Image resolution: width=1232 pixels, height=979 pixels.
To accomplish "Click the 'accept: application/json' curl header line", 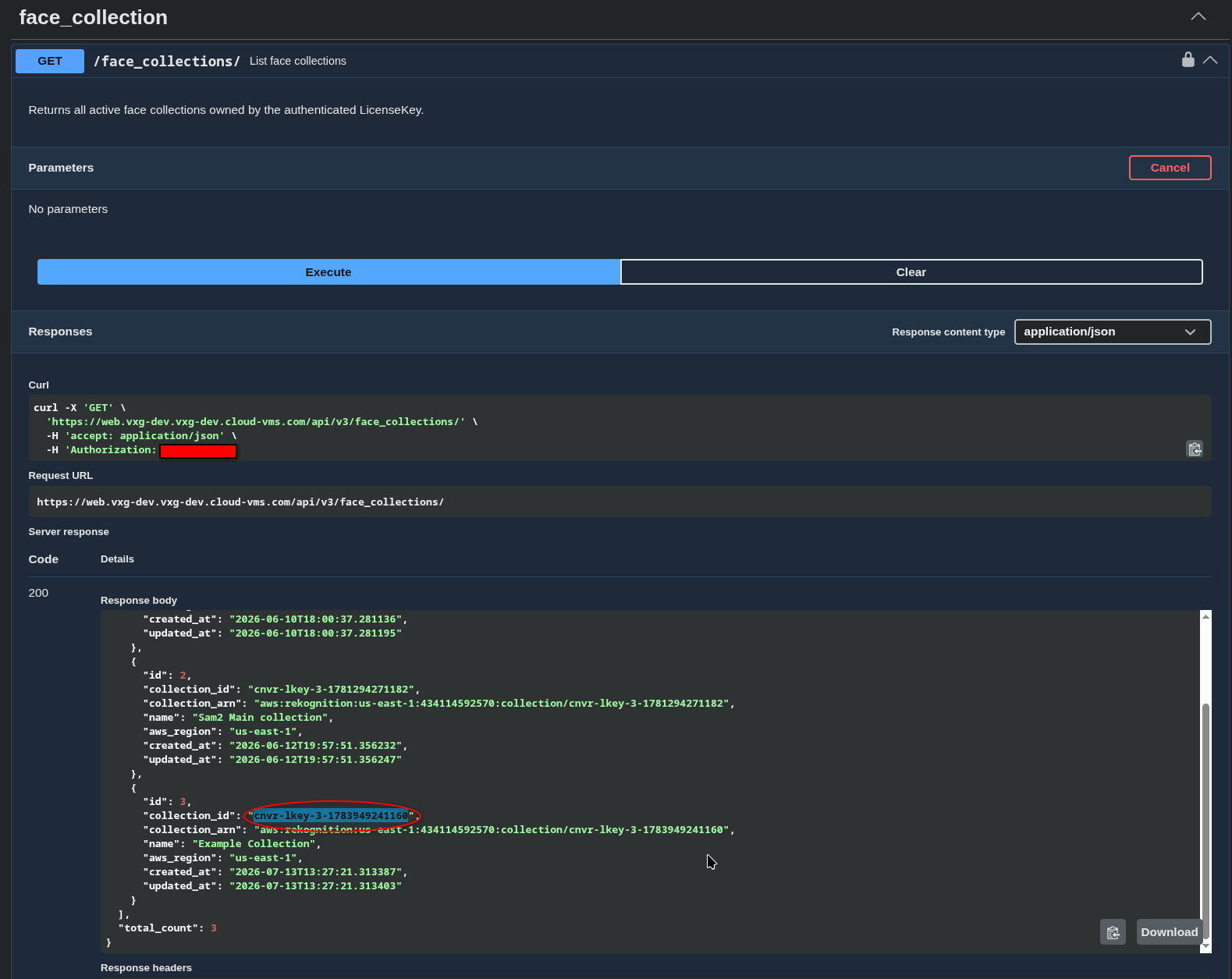I will pyautogui.click(x=140, y=436).
